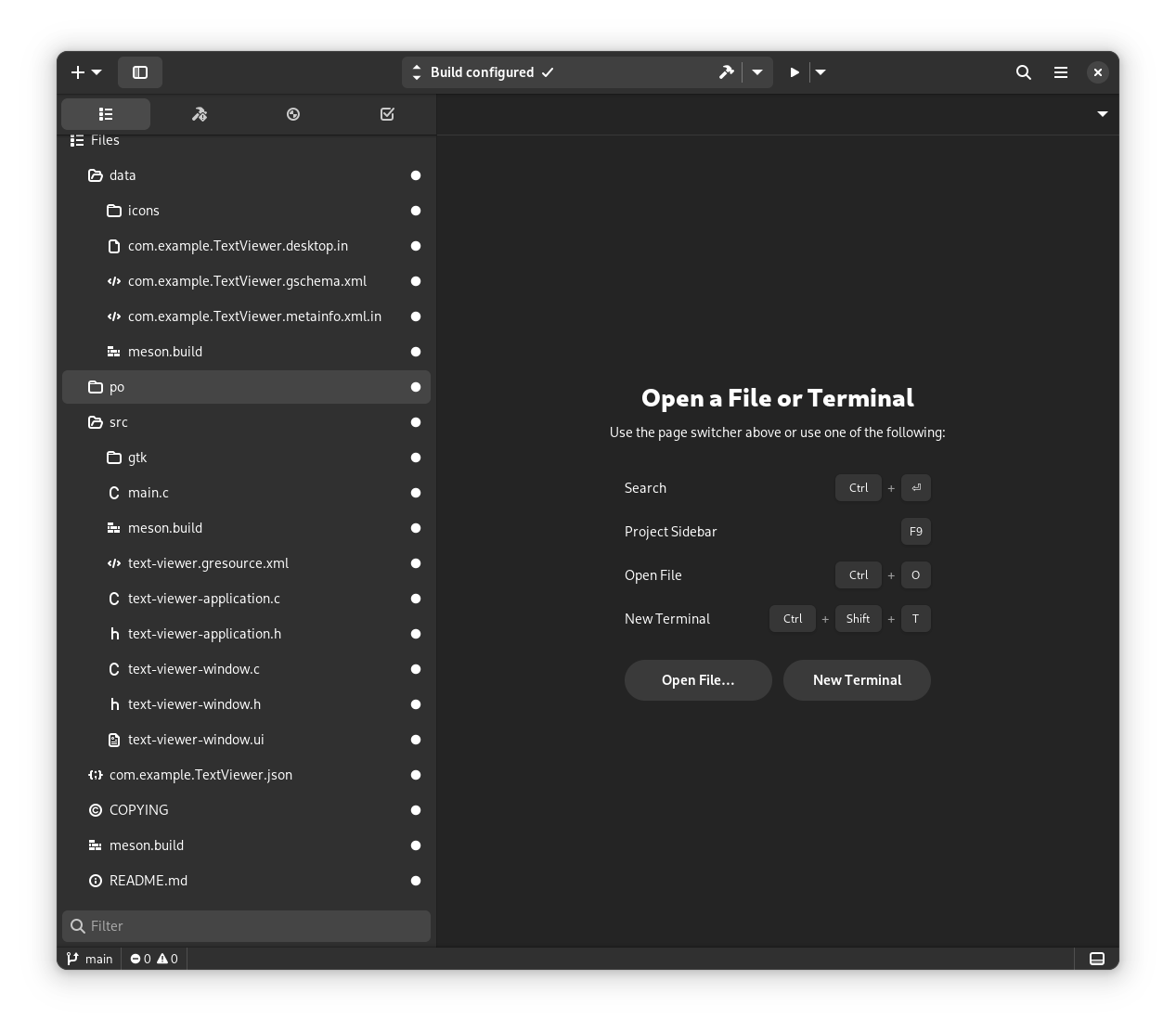Click inside the Filter input field
This screenshot has width=1176, height=1032.
(246, 925)
